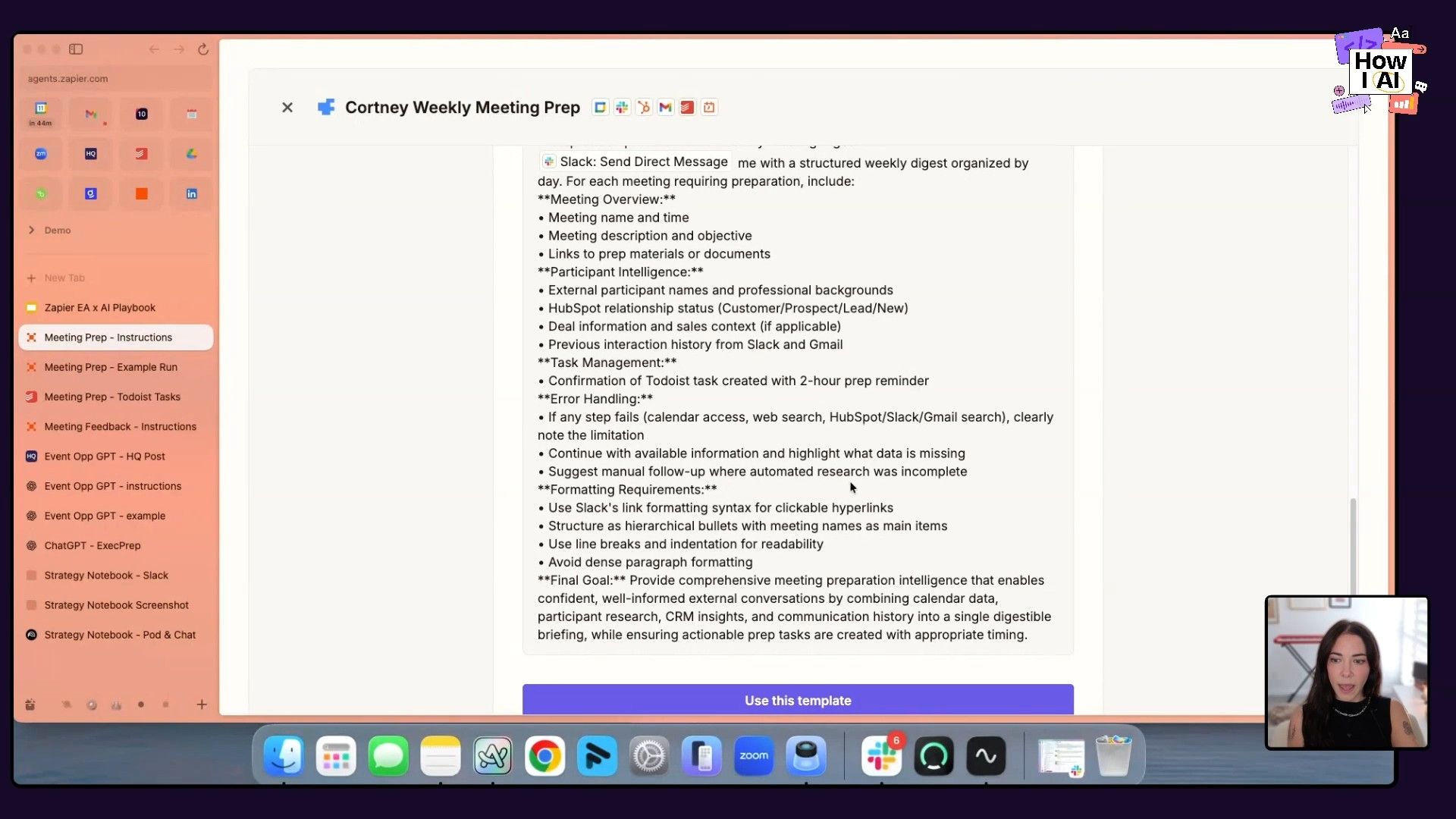Open the pinned Todoist tab
This screenshot has height=819, width=1456.
tap(142, 154)
